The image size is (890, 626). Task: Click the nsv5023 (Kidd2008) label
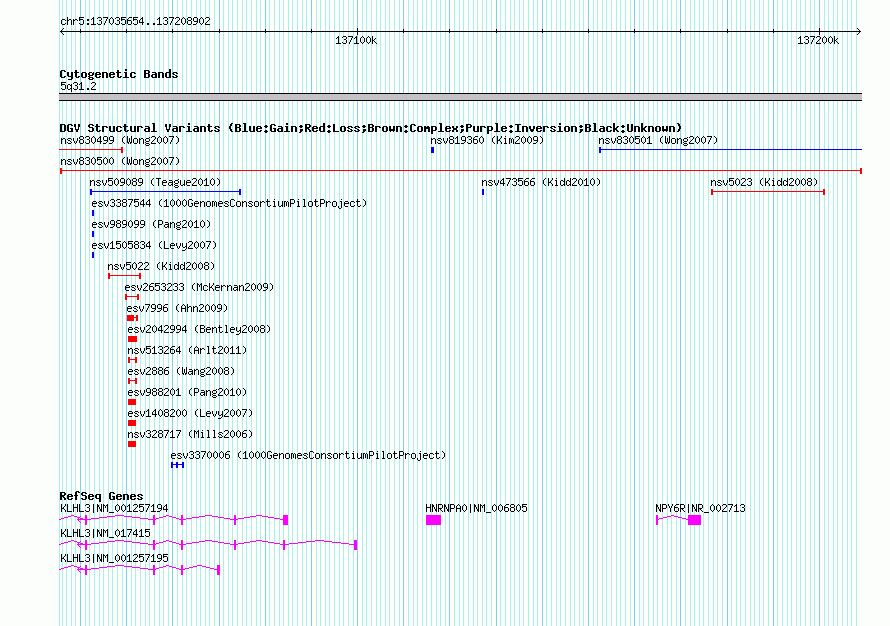(764, 182)
